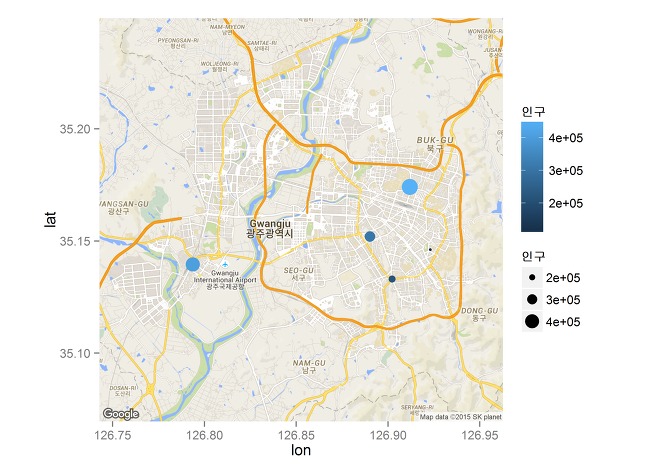Click the blue dot beside Gwangju Airport

pyautogui.click(x=193, y=264)
